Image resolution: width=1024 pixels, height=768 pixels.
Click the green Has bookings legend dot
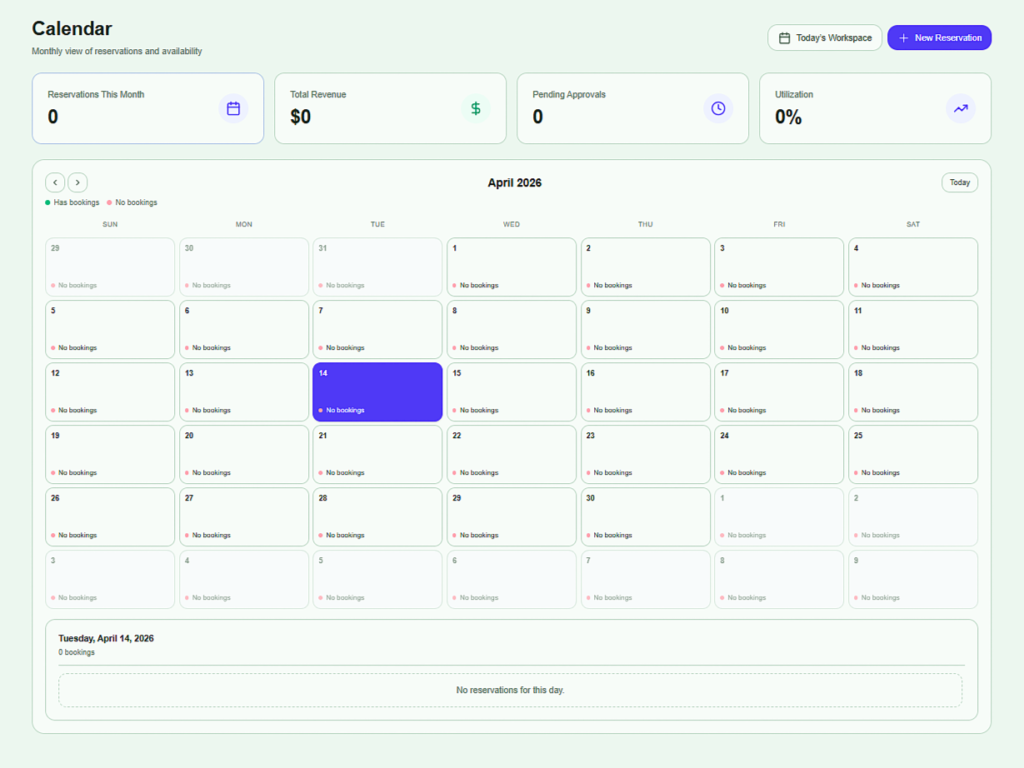click(47, 203)
